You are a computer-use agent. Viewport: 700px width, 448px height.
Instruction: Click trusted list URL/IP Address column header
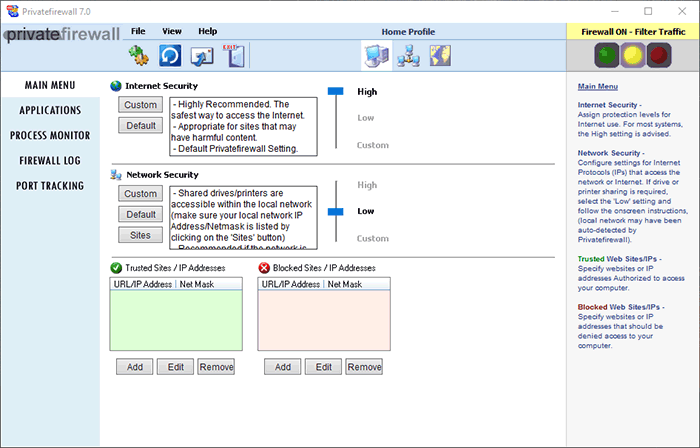pos(143,284)
